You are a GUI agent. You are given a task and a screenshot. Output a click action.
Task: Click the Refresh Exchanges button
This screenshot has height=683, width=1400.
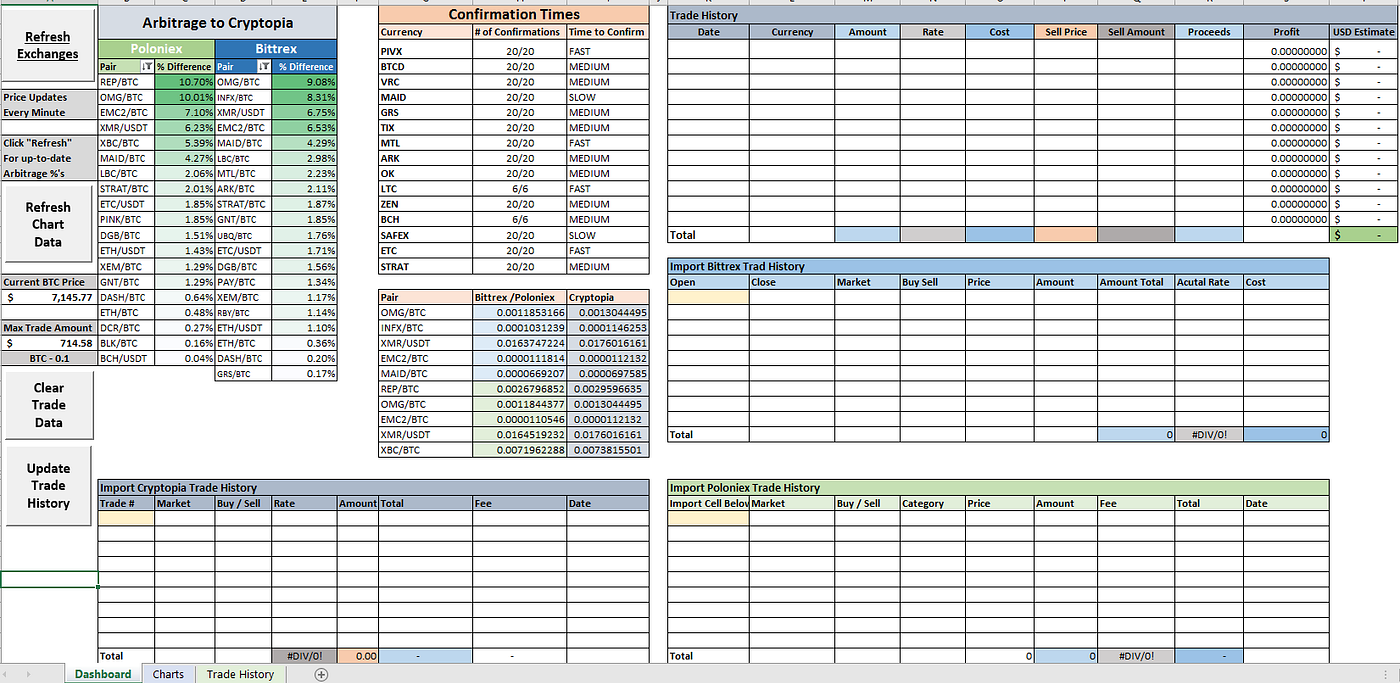tap(48, 45)
